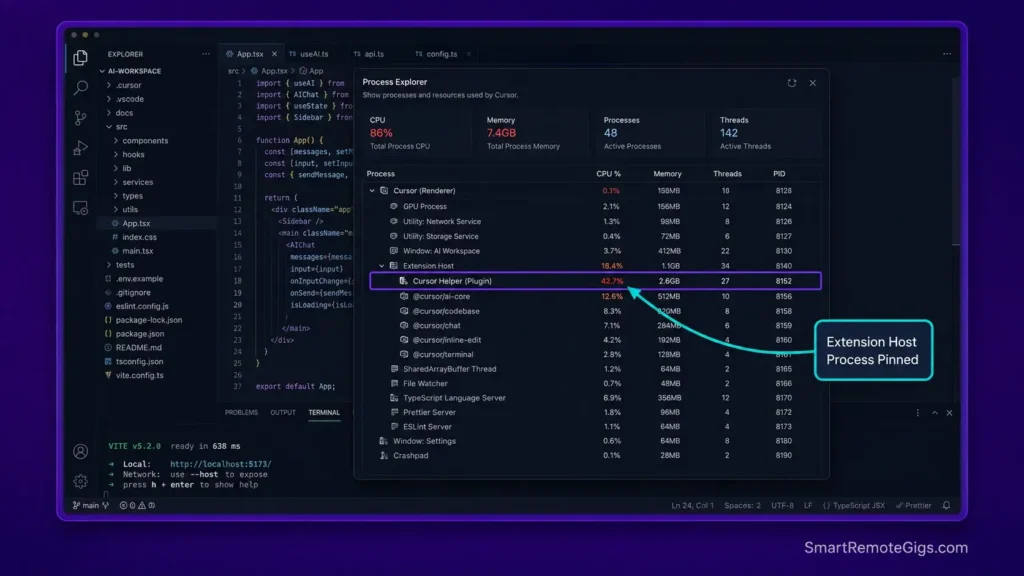Open editor more actions ellipsis

[x=947, y=54]
